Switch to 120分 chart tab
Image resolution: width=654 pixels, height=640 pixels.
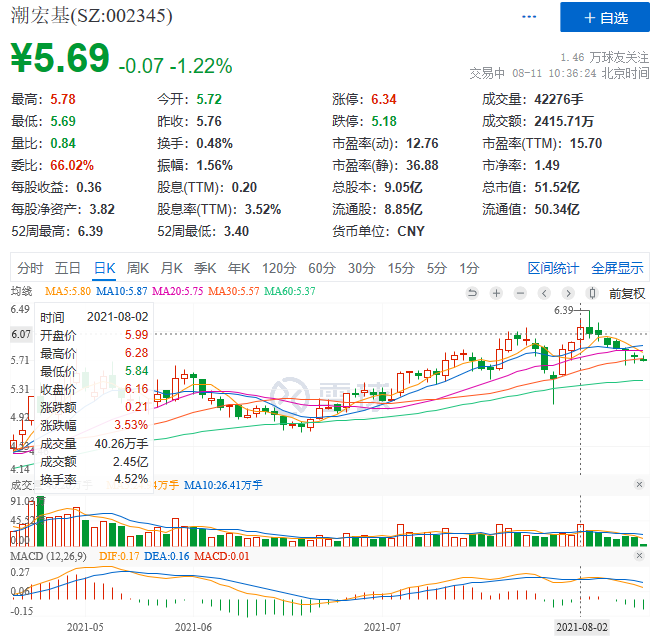(279, 268)
